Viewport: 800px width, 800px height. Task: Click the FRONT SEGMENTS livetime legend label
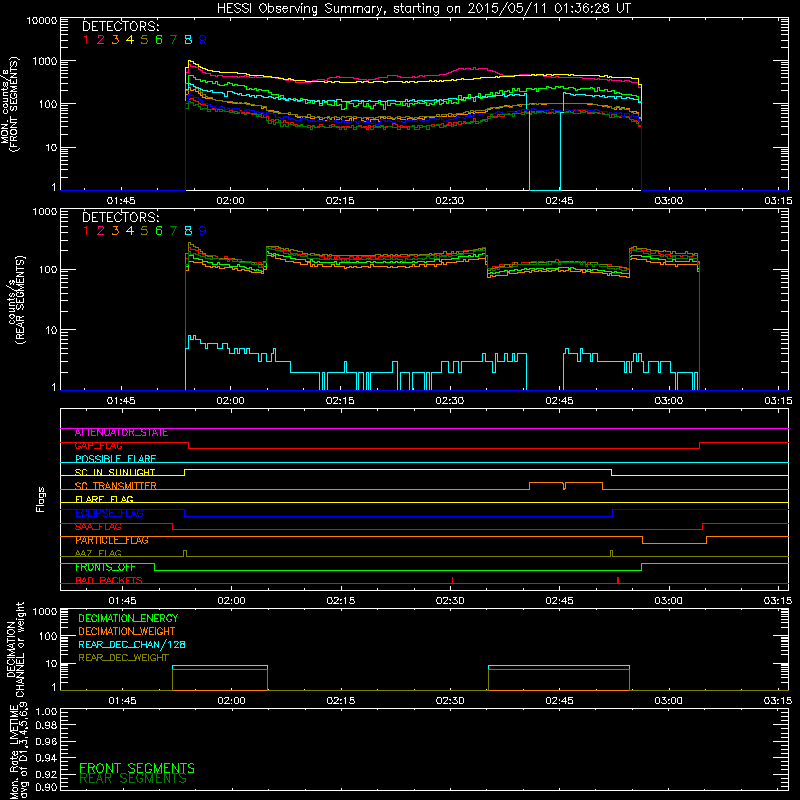(x=137, y=768)
